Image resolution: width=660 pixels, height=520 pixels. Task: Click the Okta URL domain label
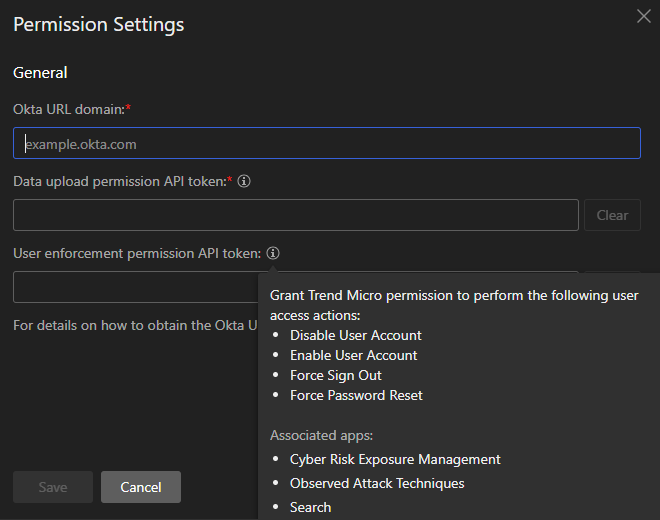click(x=69, y=108)
